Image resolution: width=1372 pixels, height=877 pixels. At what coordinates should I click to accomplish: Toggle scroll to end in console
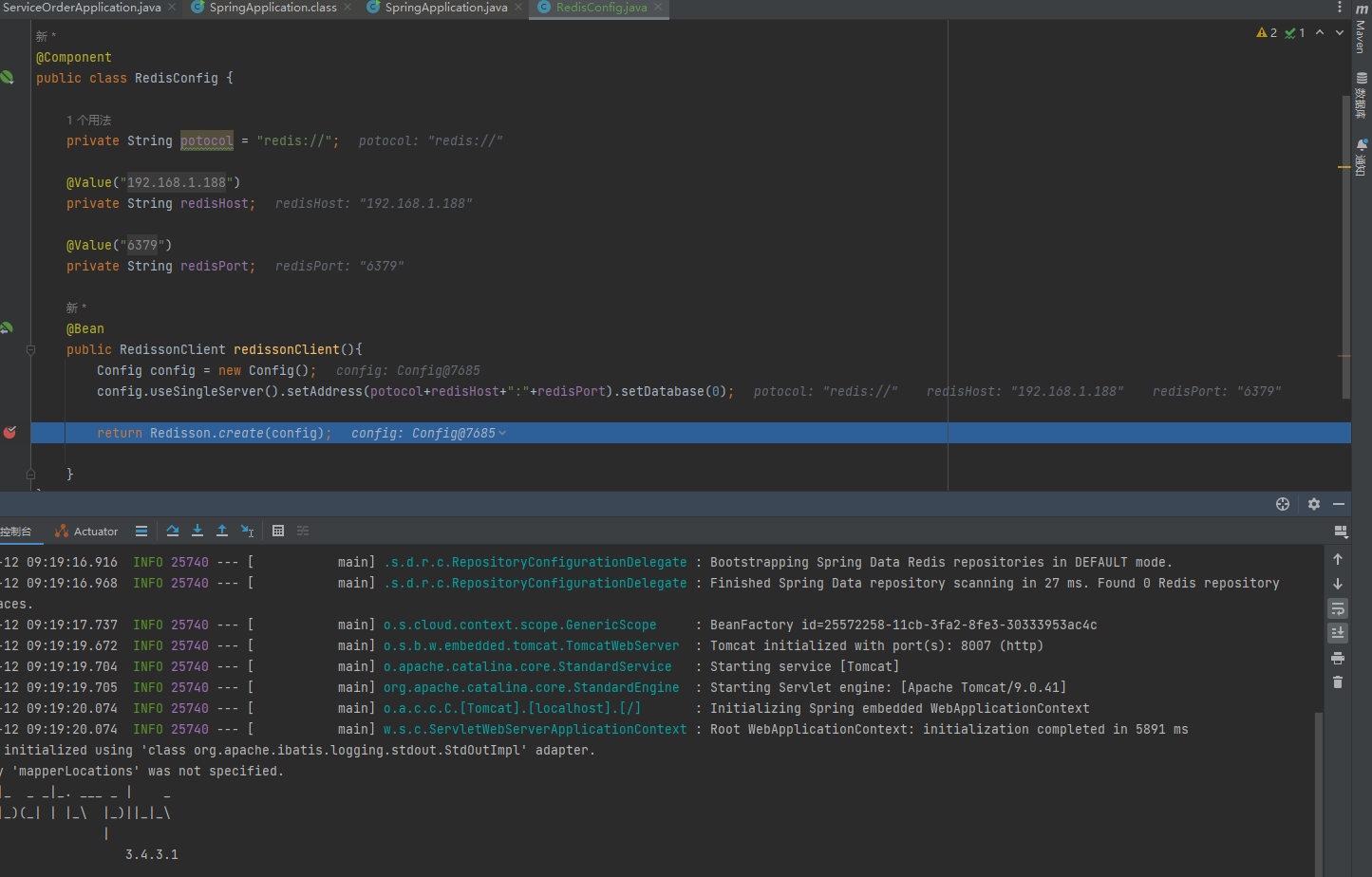(1338, 633)
